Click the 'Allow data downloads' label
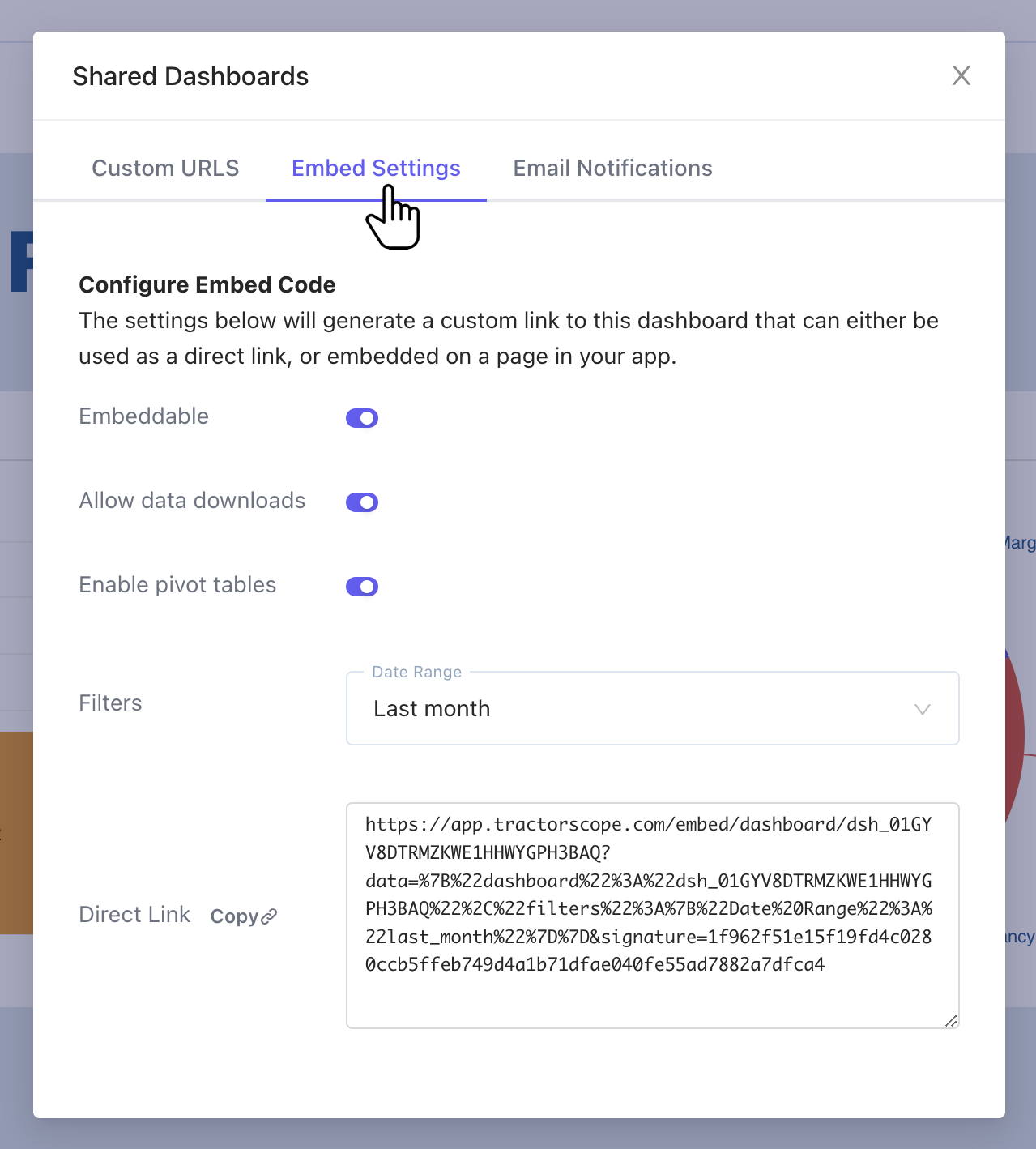Screen dimensions: 1036x1149 coord(192,501)
